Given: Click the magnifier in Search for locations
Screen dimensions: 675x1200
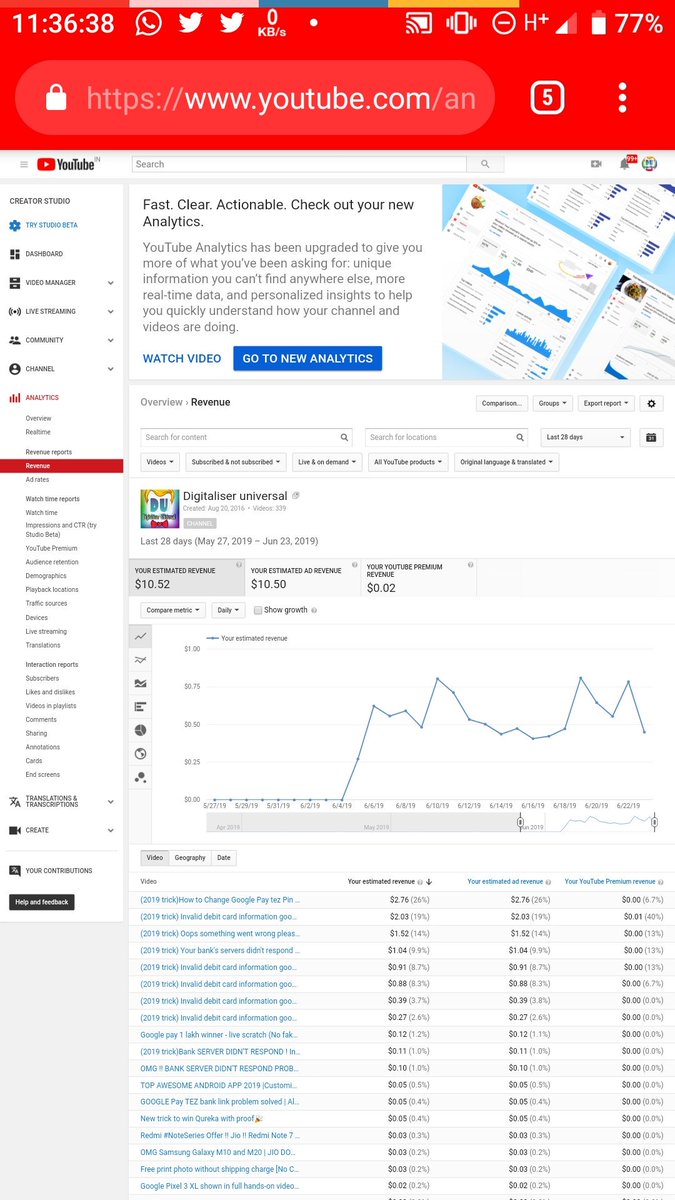Looking at the screenshot, I should 520,437.
